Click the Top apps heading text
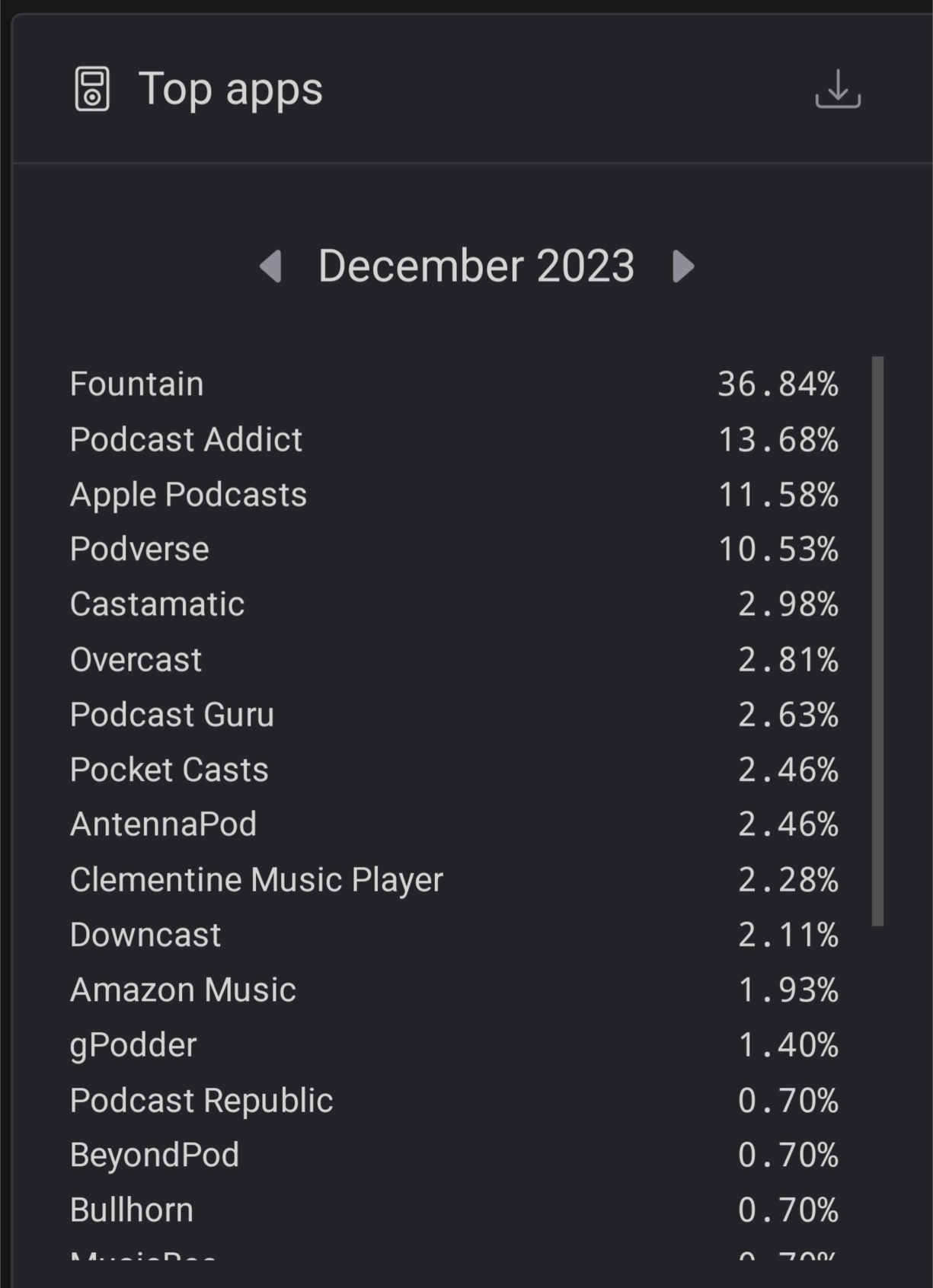 (x=231, y=90)
